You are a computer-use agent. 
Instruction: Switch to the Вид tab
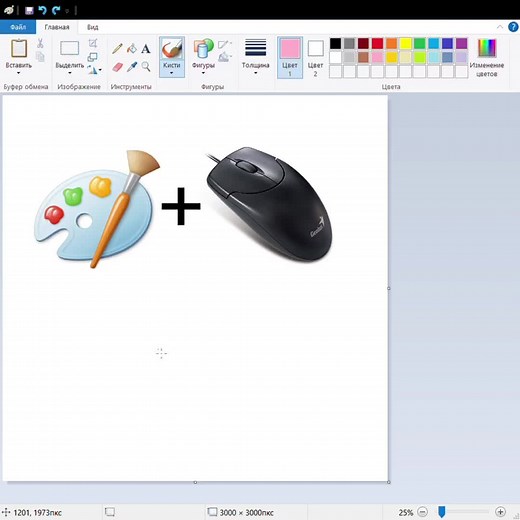[x=93, y=27]
